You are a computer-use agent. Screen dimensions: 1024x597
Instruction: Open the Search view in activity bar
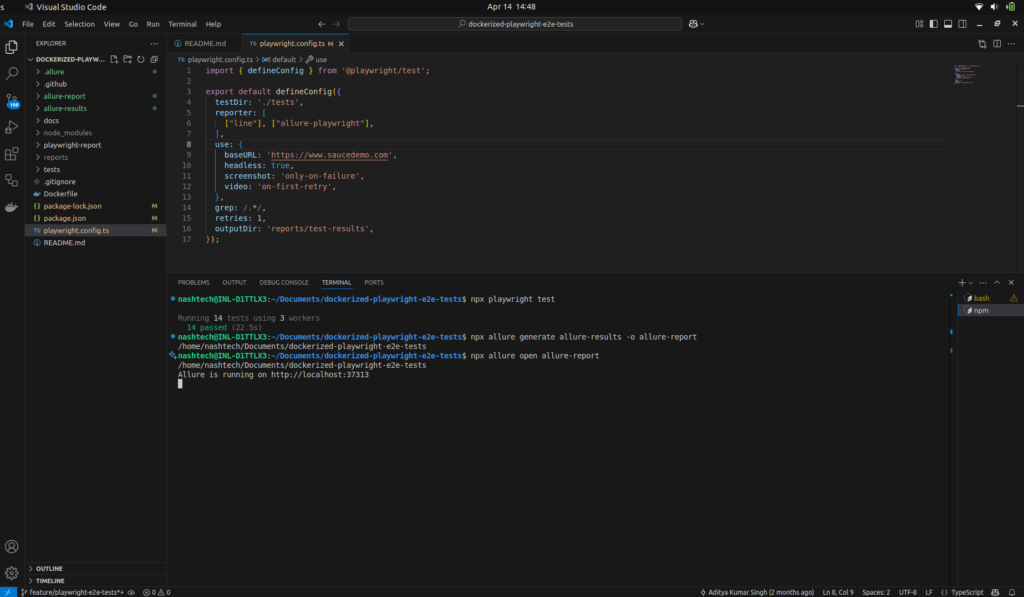click(12, 73)
